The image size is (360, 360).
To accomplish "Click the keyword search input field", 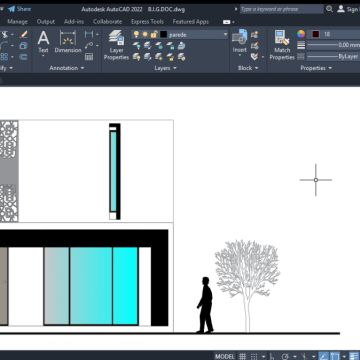I will point(282,9).
